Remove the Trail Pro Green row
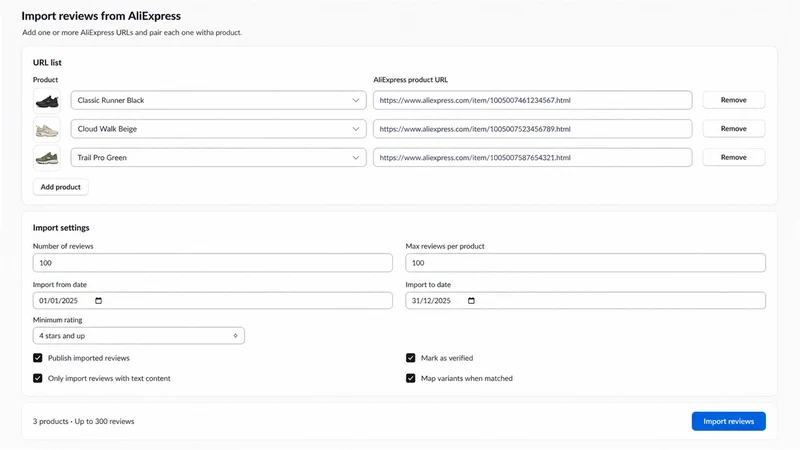Viewport: 800px width, 450px height. click(x=734, y=157)
